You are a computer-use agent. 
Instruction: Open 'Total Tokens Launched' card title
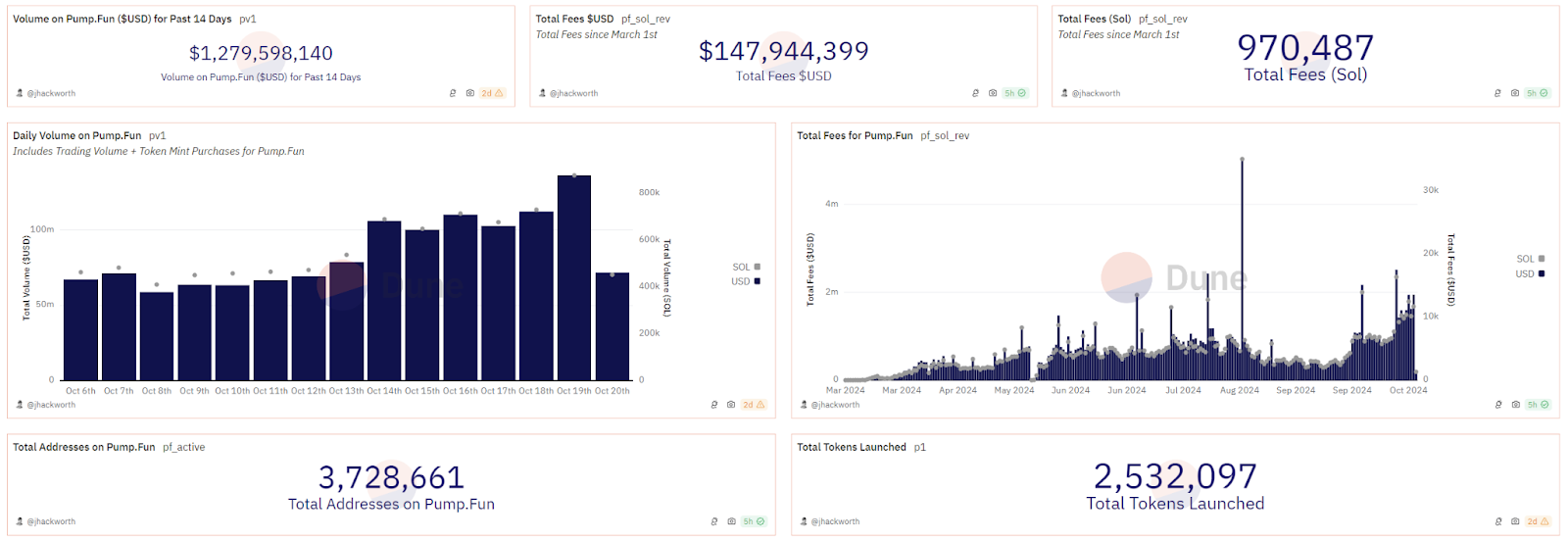(852, 447)
